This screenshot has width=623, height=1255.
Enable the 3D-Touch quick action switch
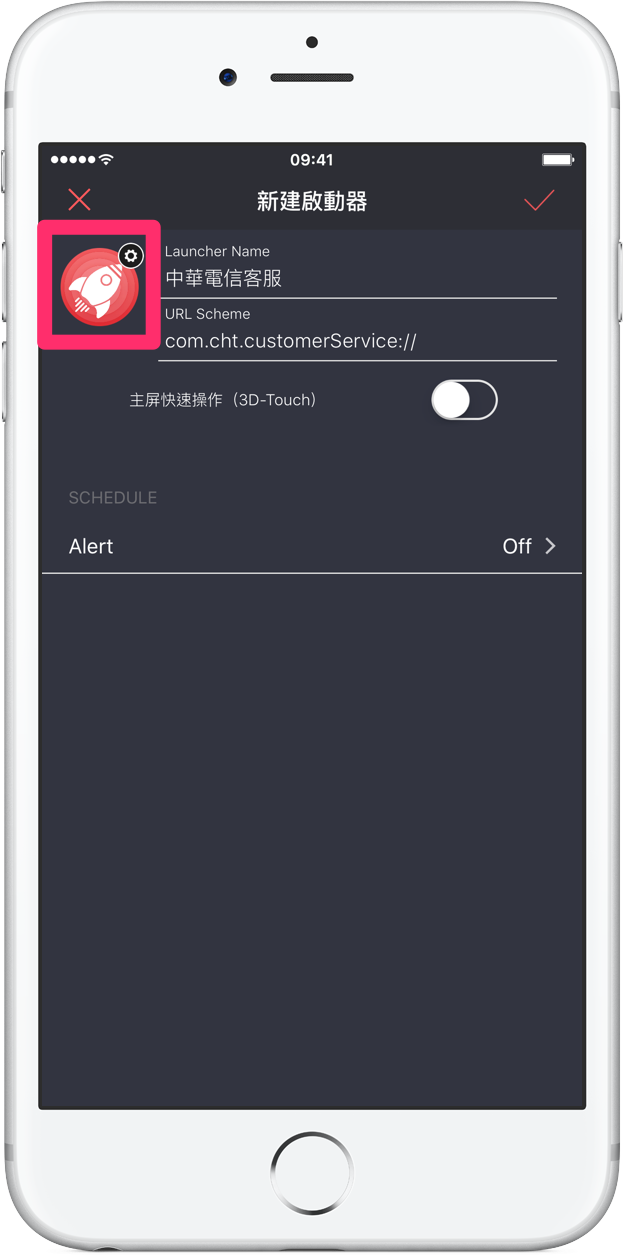coord(464,400)
